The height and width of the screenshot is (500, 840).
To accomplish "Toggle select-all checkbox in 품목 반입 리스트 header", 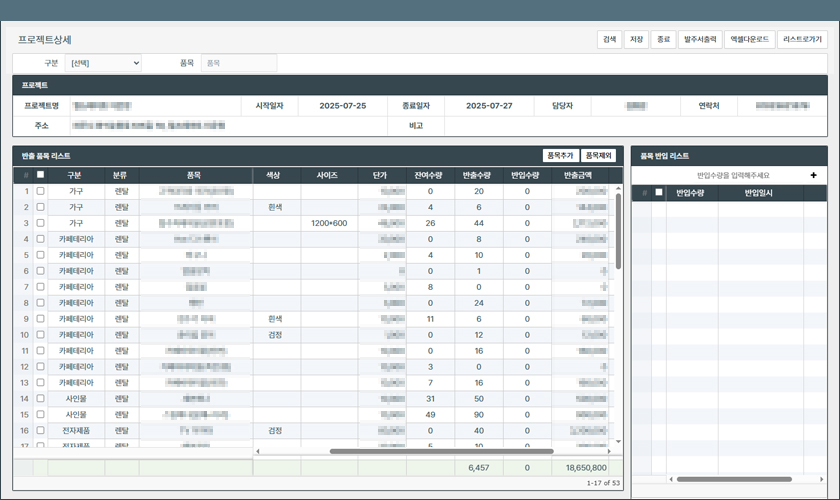I will click(658, 193).
